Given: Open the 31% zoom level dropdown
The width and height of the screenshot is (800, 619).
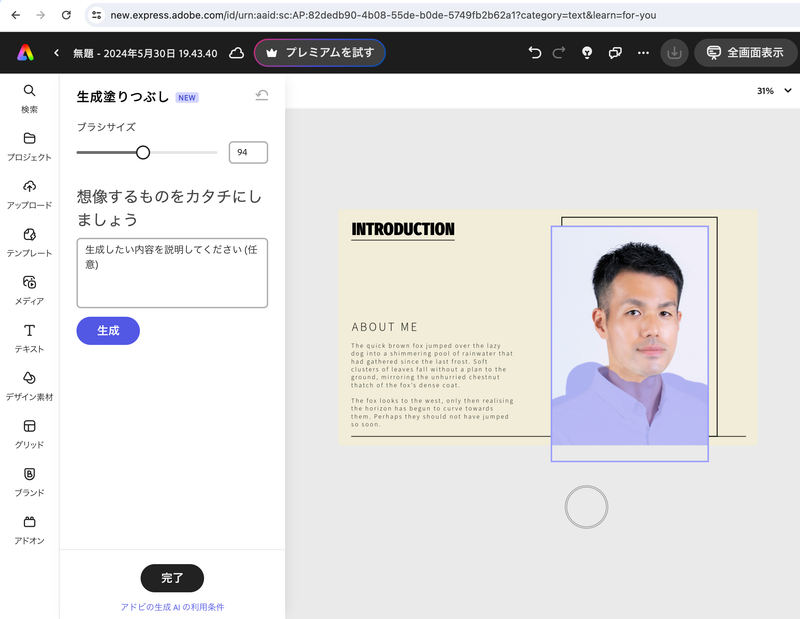Looking at the screenshot, I should coord(768,90).
